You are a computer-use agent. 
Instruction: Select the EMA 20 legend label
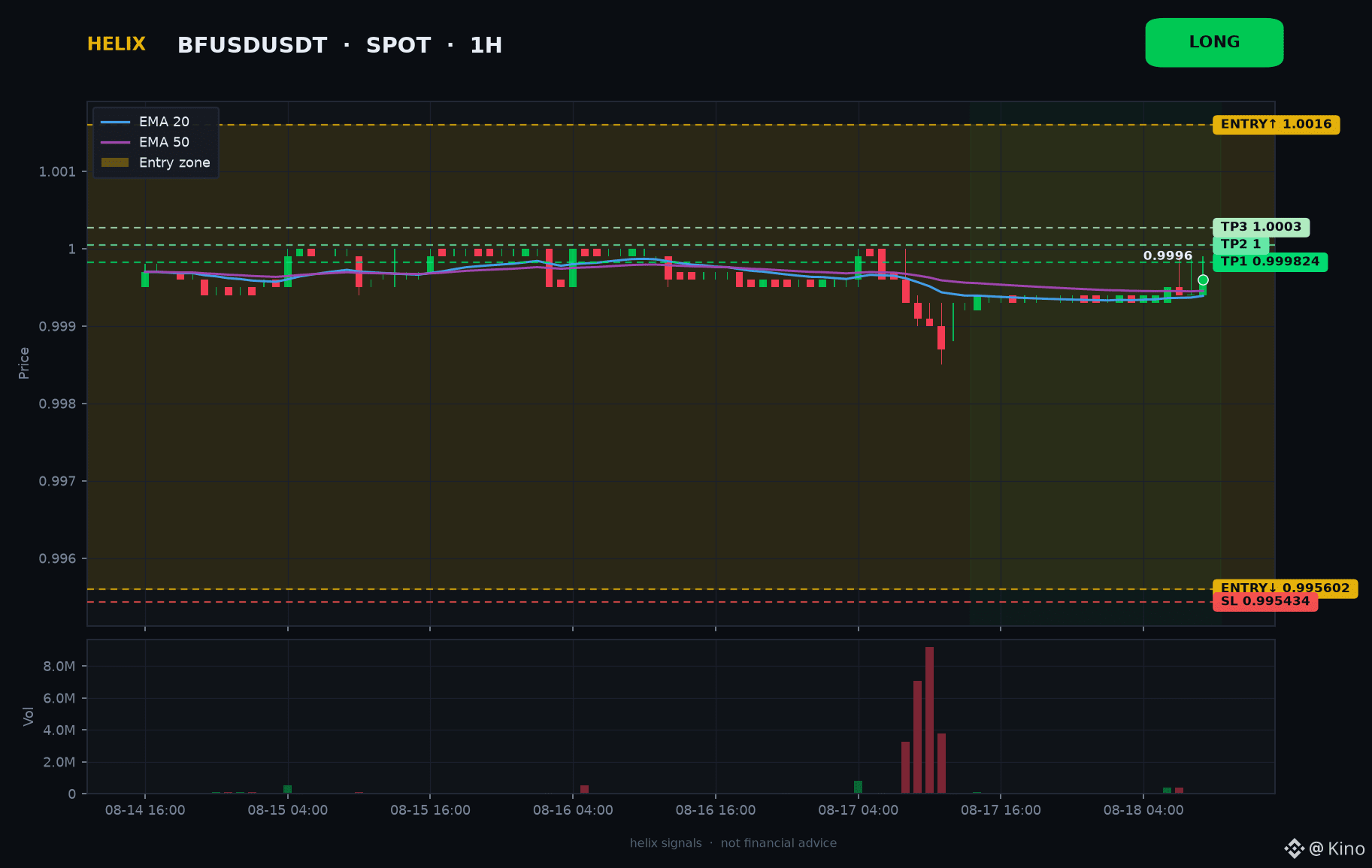(164, 122)
